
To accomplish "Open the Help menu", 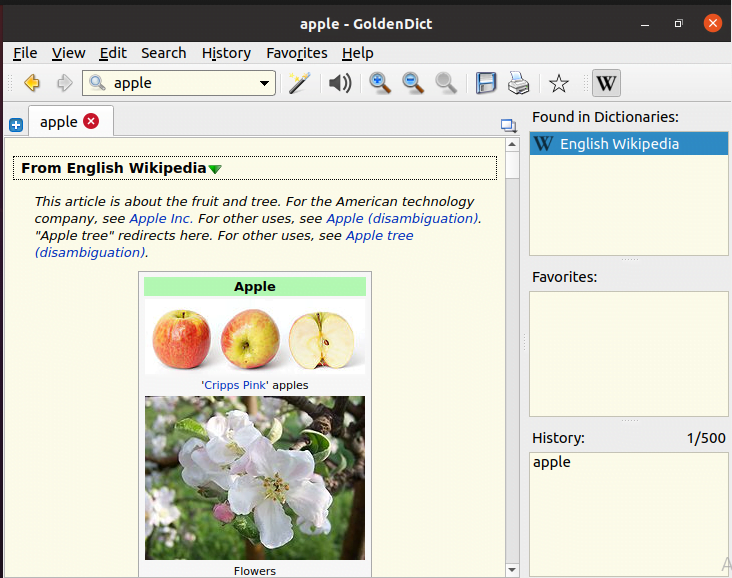I will click(x=357, y=53).
